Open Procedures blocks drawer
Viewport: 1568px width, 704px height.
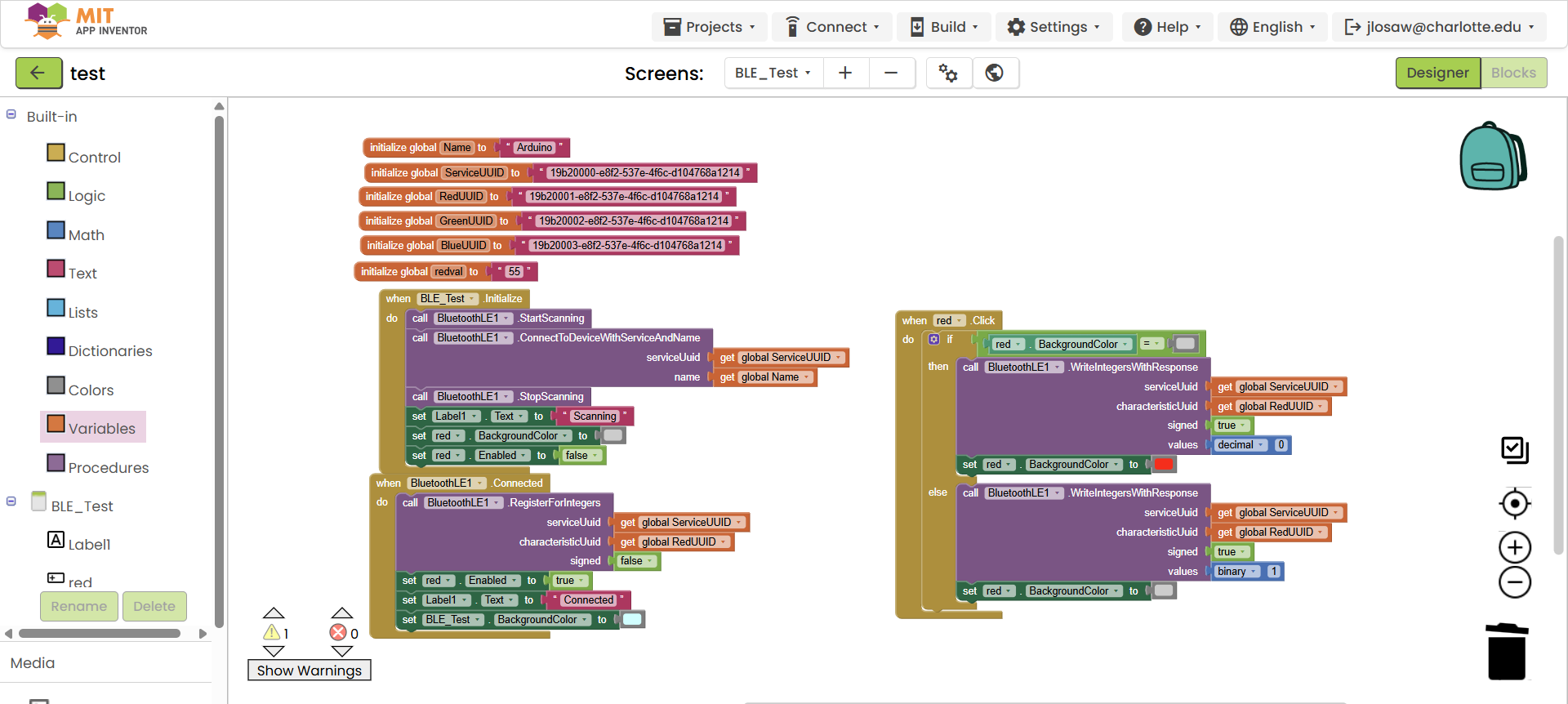98,467
